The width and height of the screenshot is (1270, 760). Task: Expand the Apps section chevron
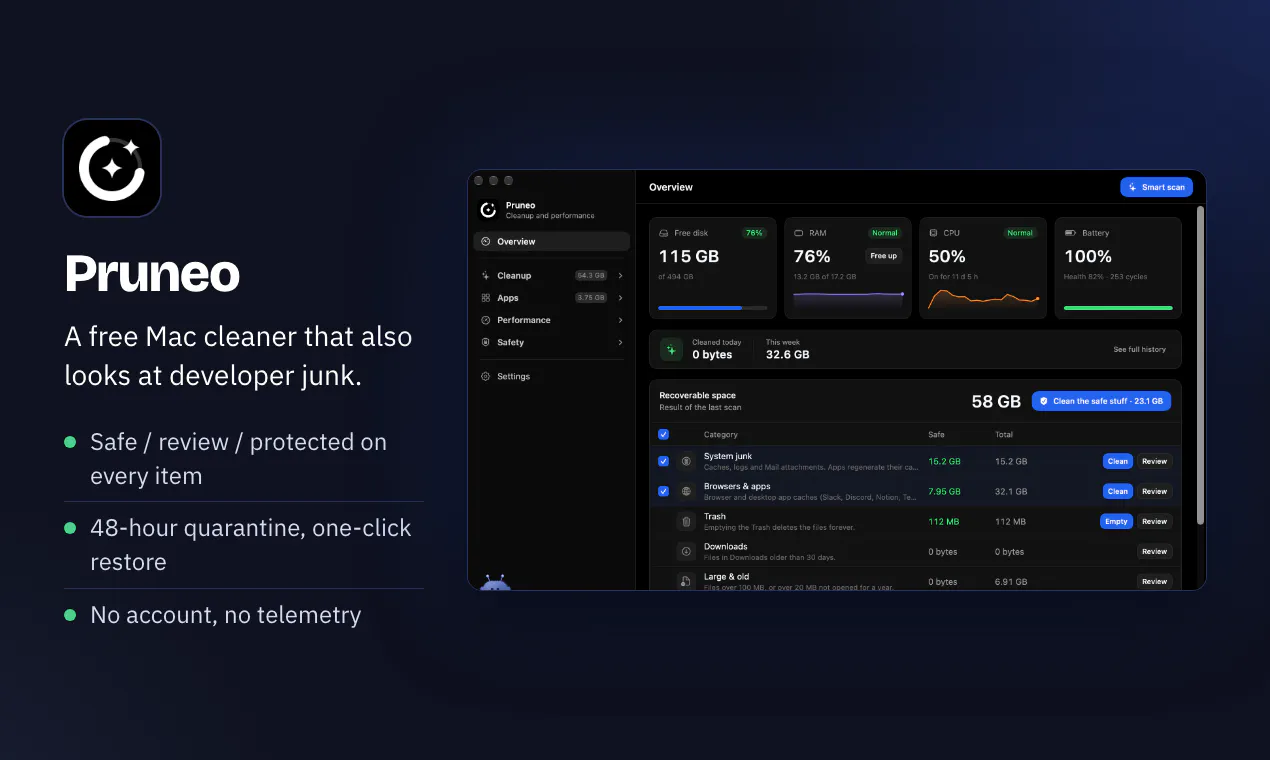(x=620, y=298)
